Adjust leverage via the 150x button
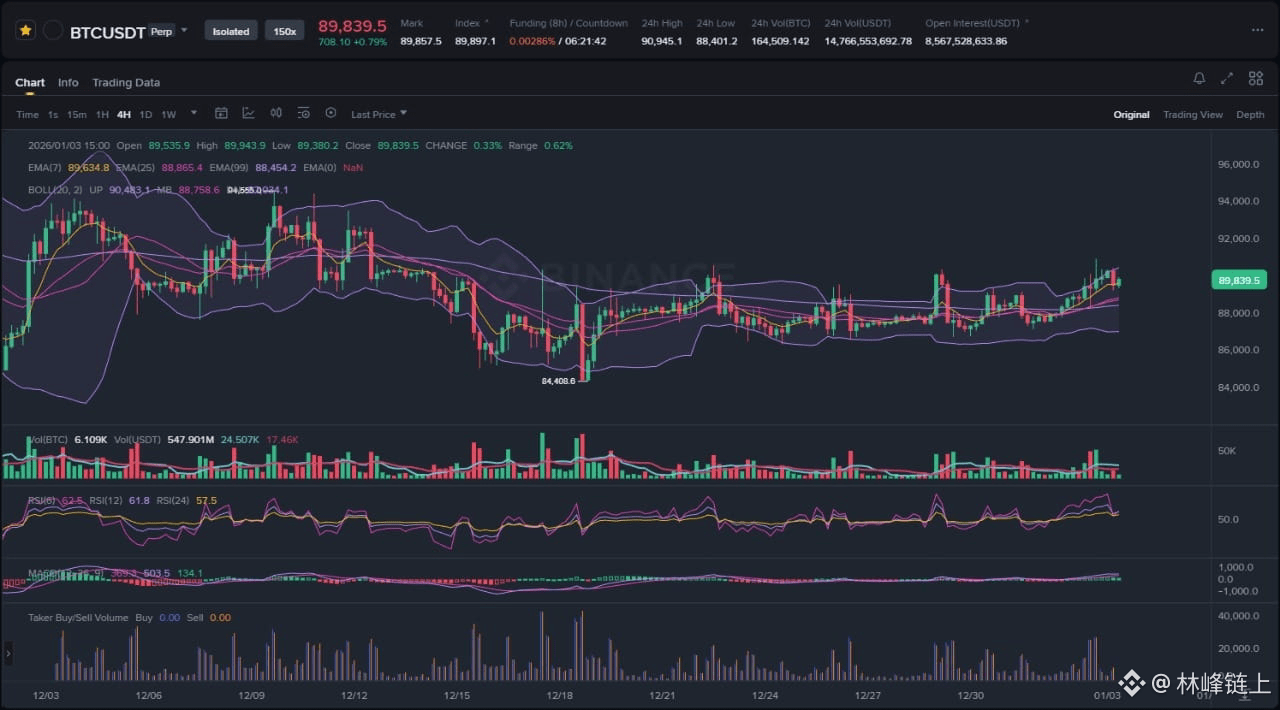1280x710 pixels. click(x=285, y=31)
